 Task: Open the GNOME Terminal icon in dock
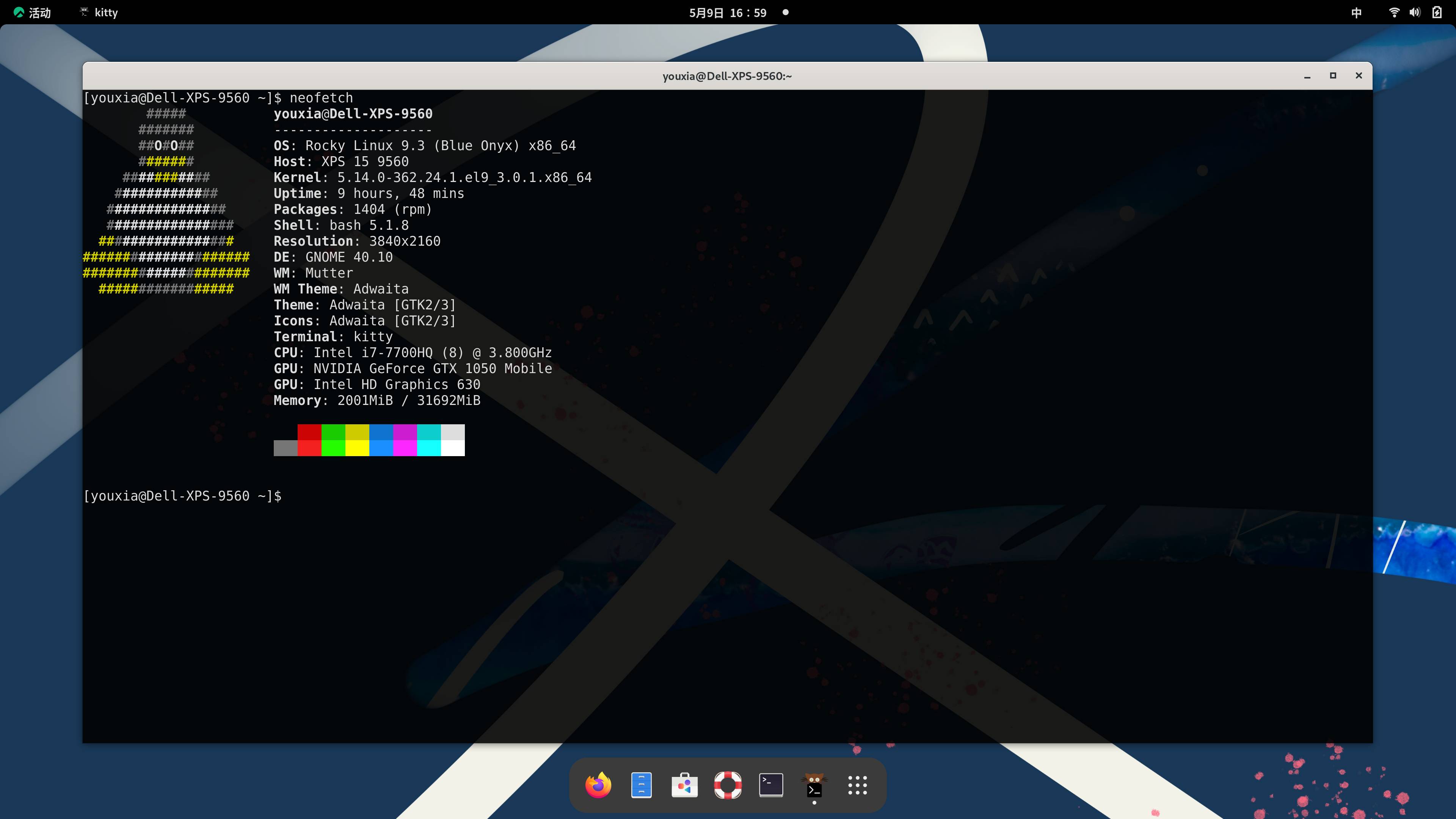[771, 785]
